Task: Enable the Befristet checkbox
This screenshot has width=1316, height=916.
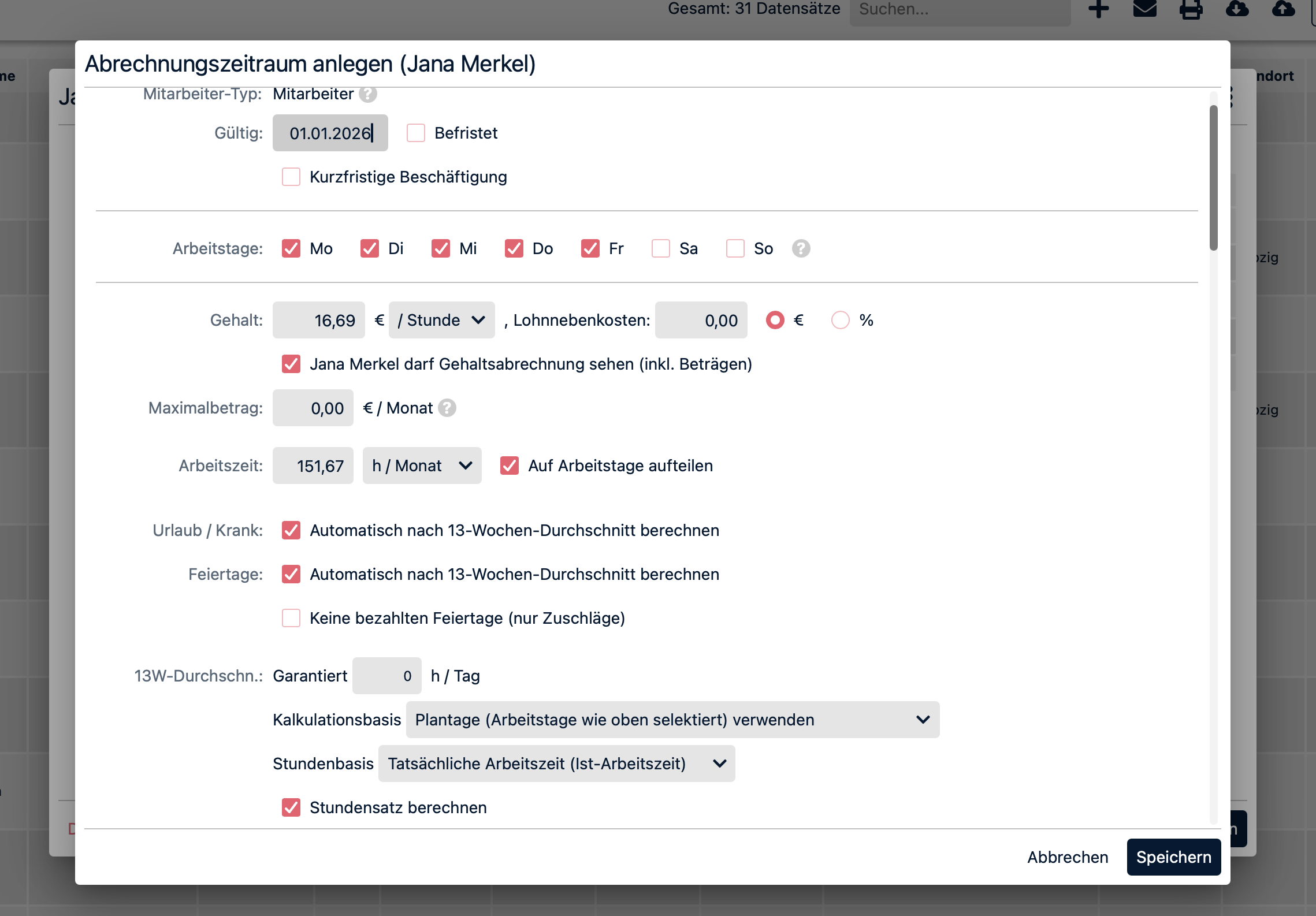Action: point(416,133)
